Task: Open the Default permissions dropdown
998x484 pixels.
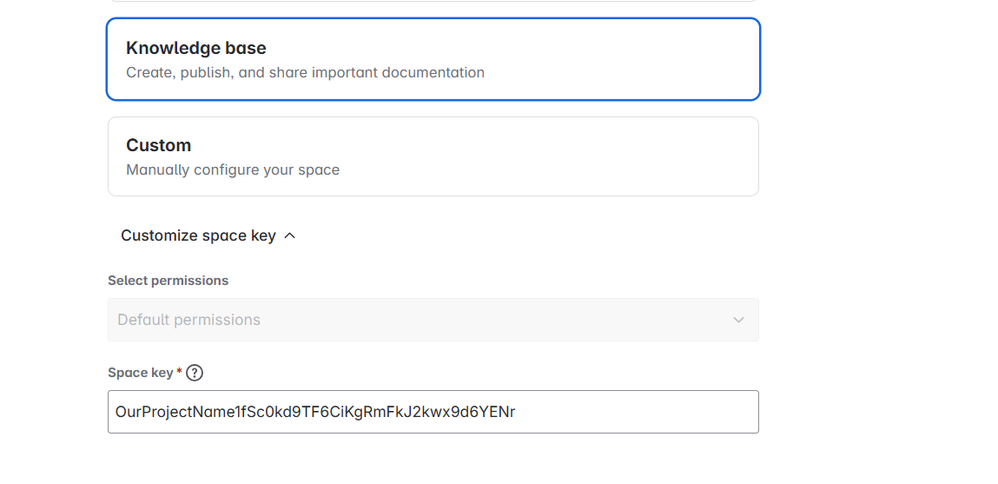Action: point(432,320)
